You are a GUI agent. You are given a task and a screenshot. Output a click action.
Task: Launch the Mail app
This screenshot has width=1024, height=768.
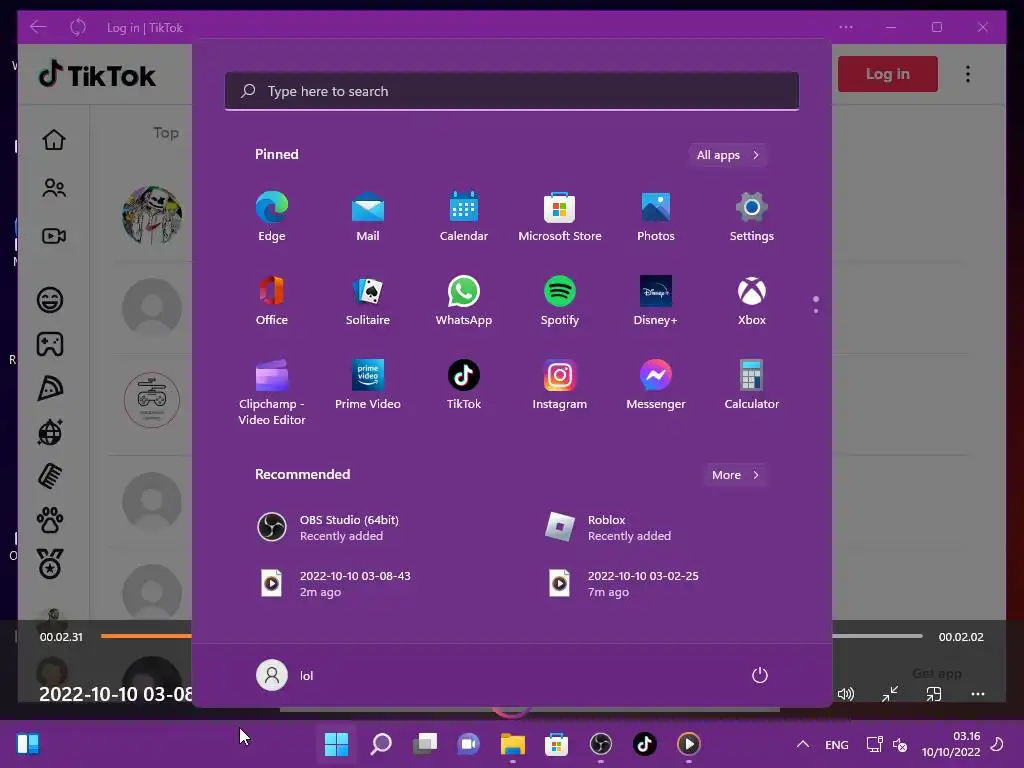click(368, 217)
